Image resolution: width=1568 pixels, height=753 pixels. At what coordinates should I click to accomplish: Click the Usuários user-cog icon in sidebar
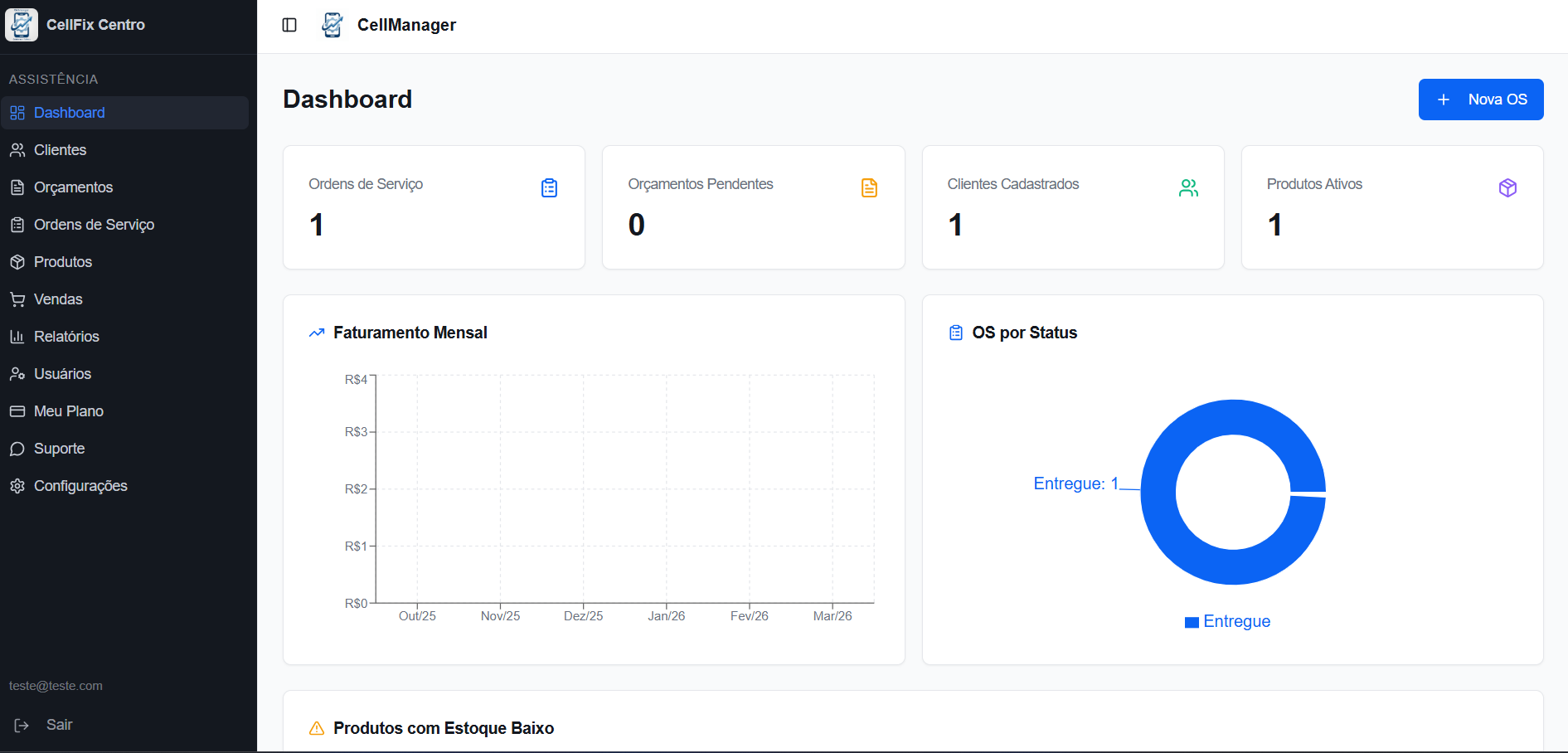tap(17, 374)
